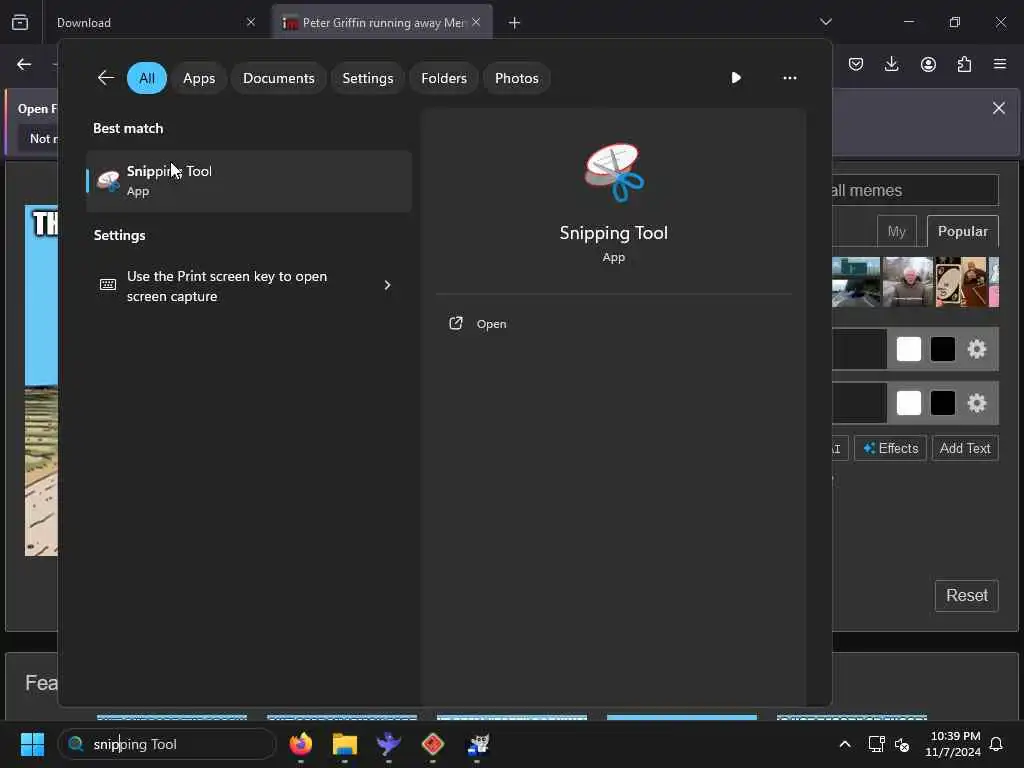Switch to the Photos search filter
The width and height of the screenshot is (1024, 768).
(x=517, y=78)
